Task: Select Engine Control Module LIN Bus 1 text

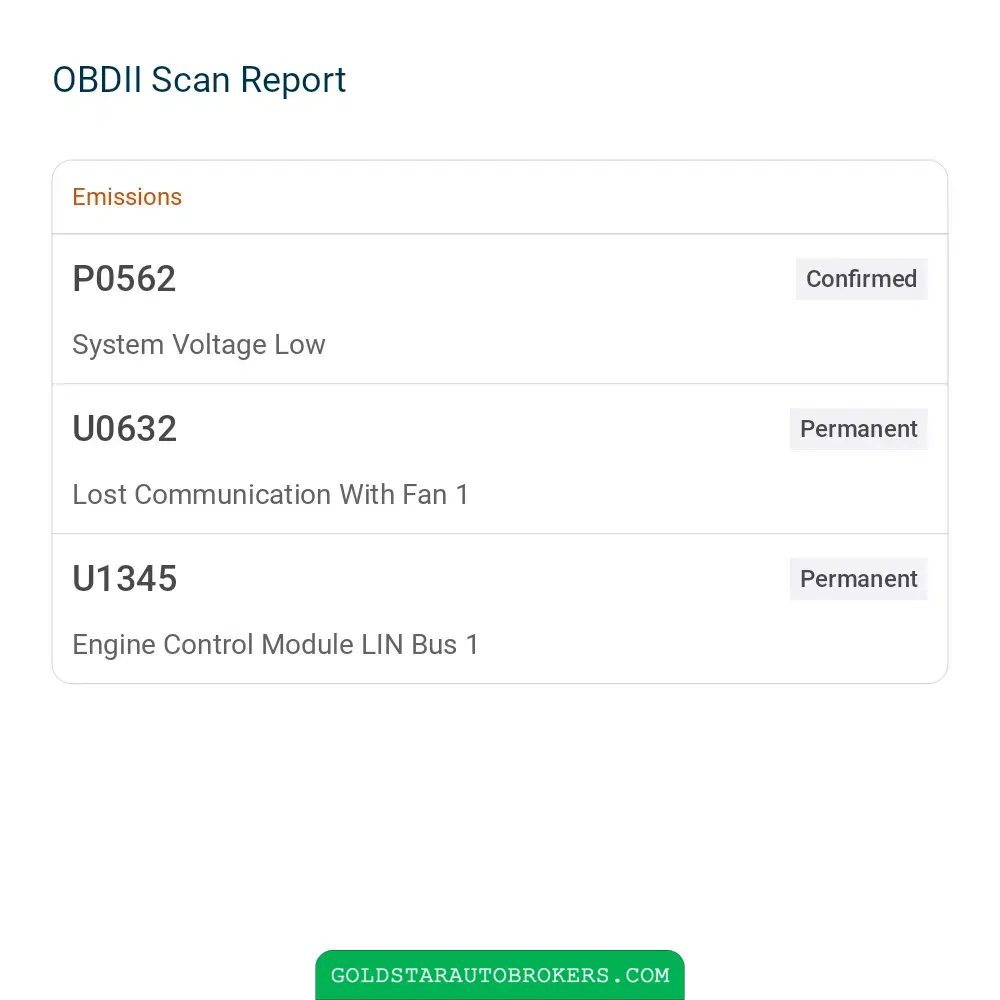Action: (x=276, y=644)
